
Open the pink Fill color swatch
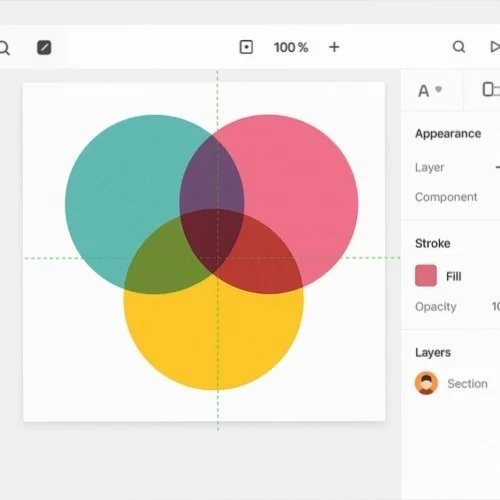coord(426,276)
